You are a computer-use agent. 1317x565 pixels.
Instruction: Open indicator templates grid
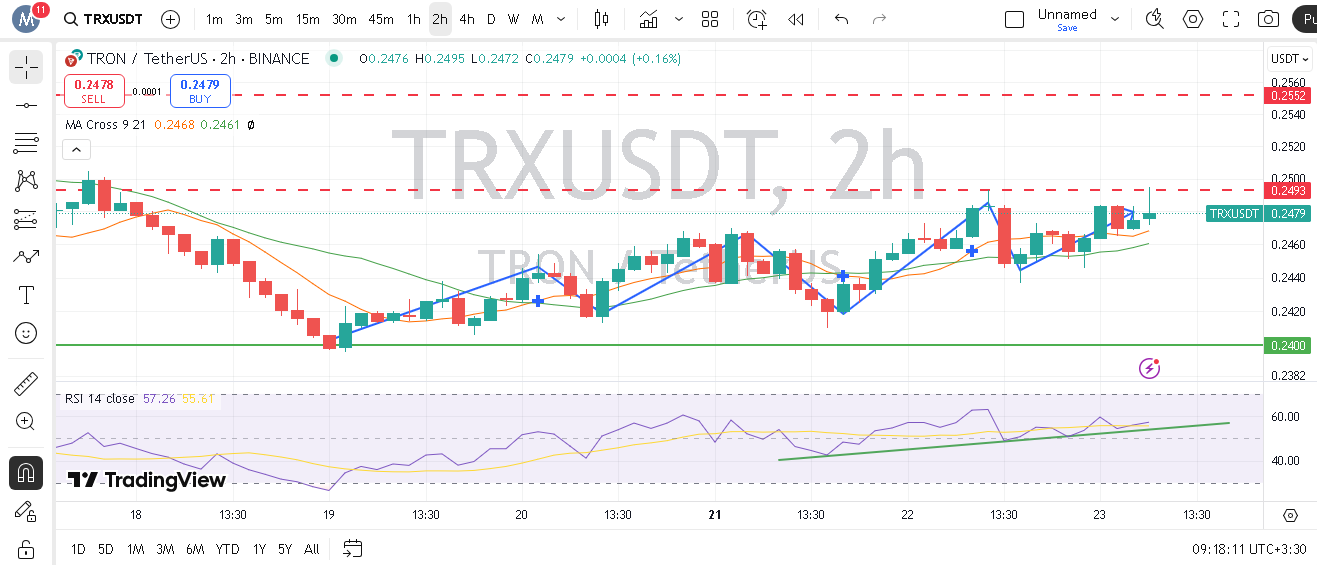710,19
